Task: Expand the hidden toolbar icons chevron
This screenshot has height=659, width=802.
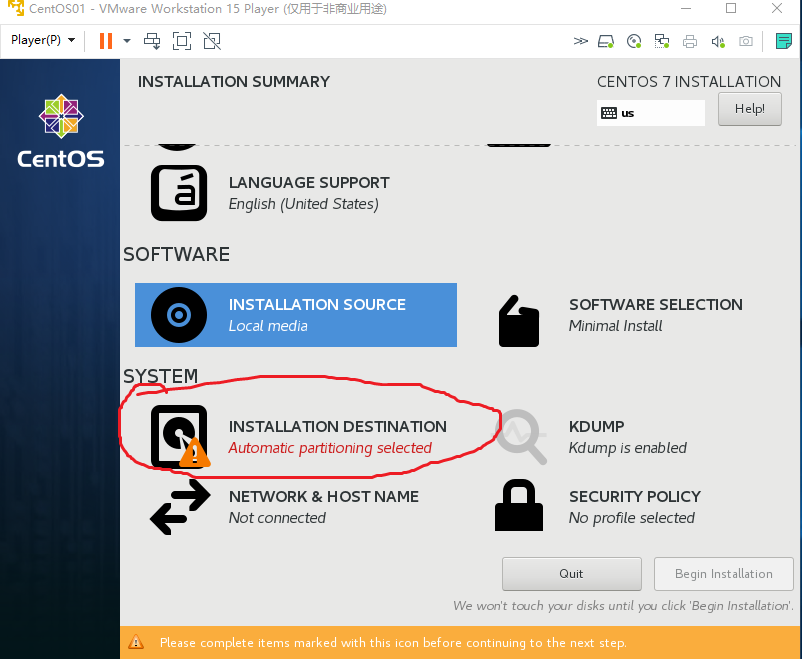Action: (580, 41)
